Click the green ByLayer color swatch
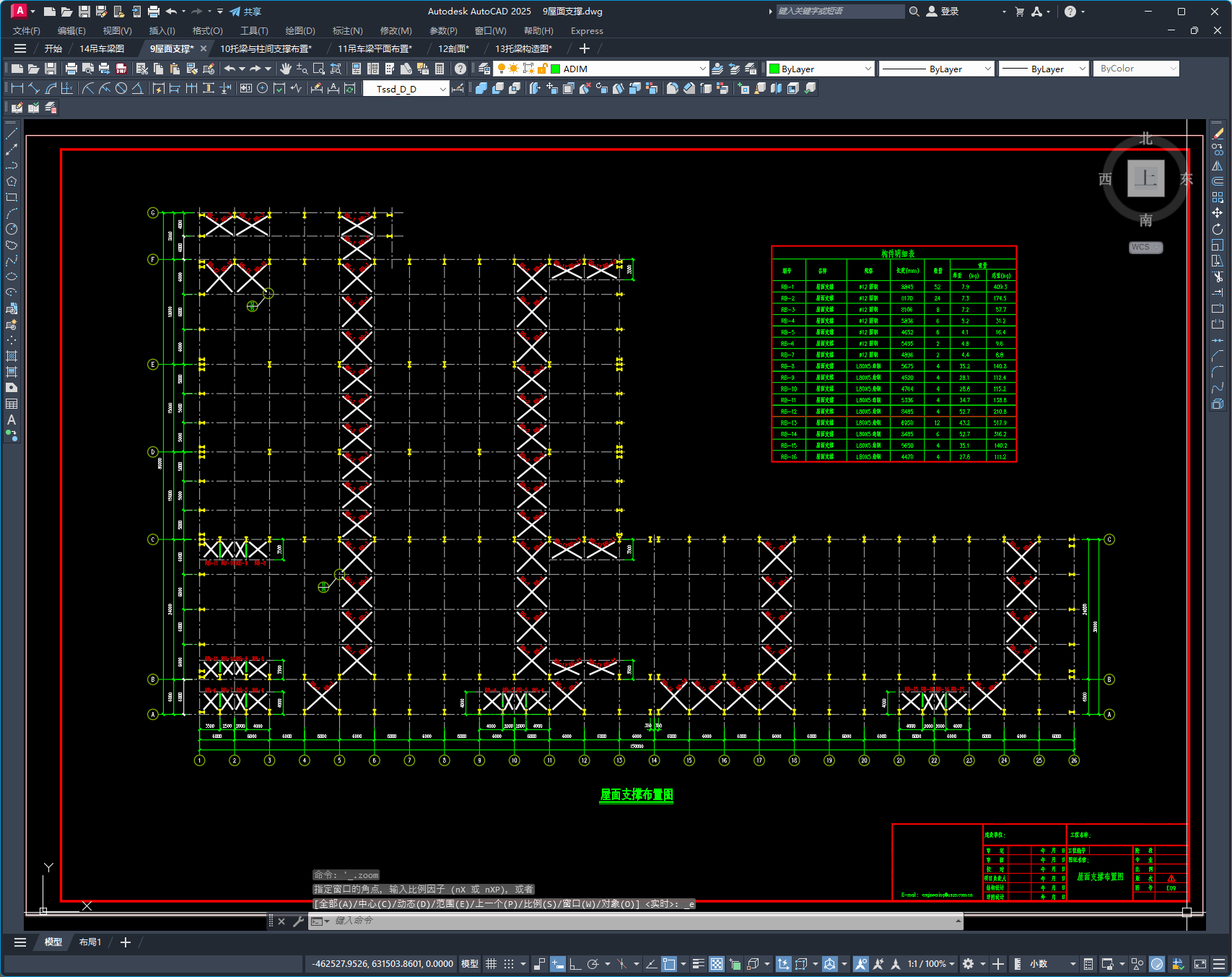The height and width of the screenshot is (977, 1232). 774,69
